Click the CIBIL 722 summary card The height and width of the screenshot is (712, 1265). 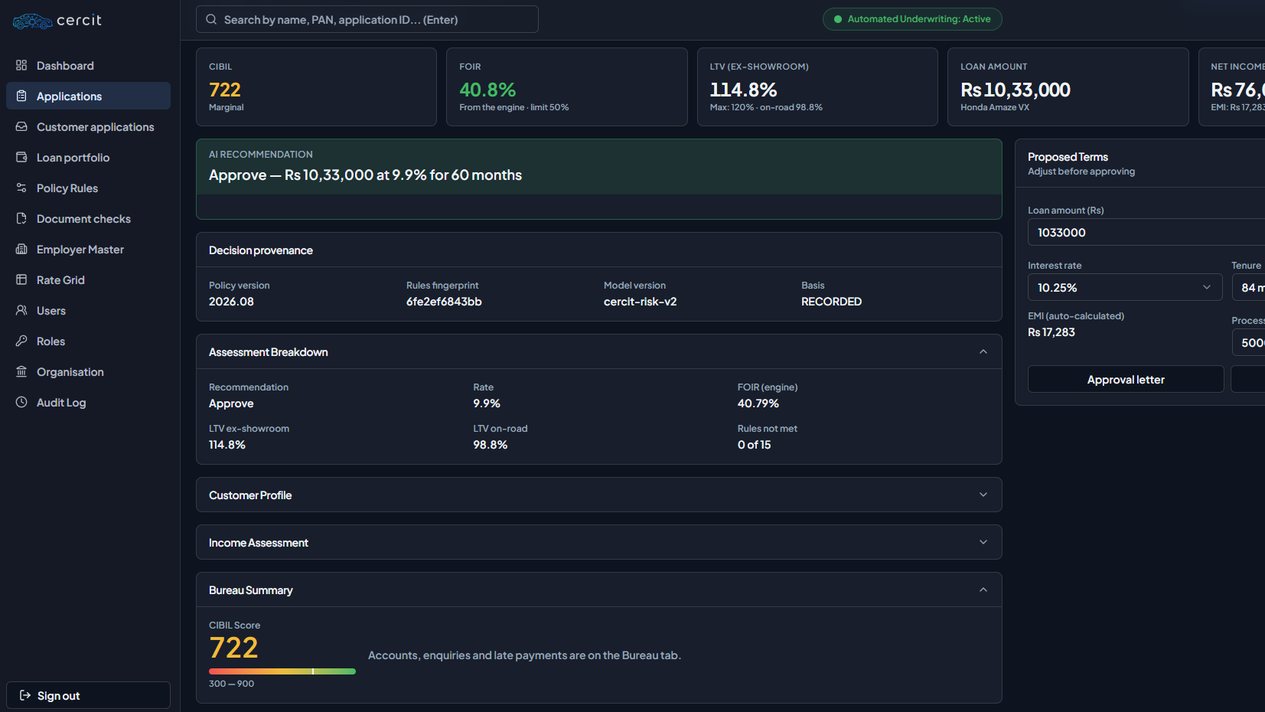pos(316,87)
